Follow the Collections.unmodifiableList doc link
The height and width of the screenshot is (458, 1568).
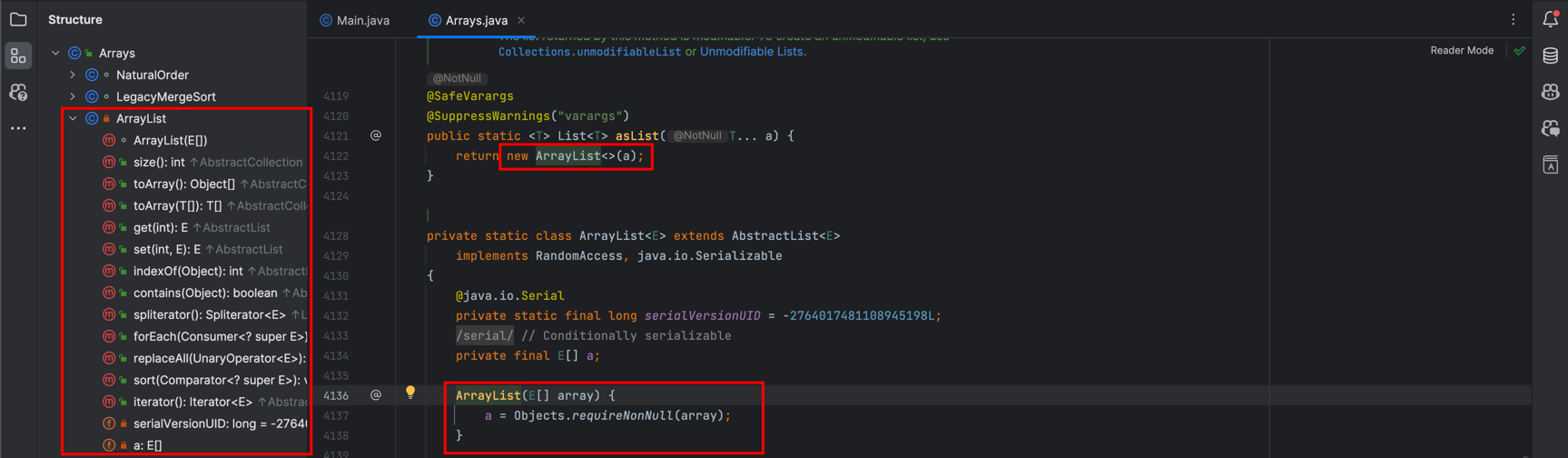589,52
